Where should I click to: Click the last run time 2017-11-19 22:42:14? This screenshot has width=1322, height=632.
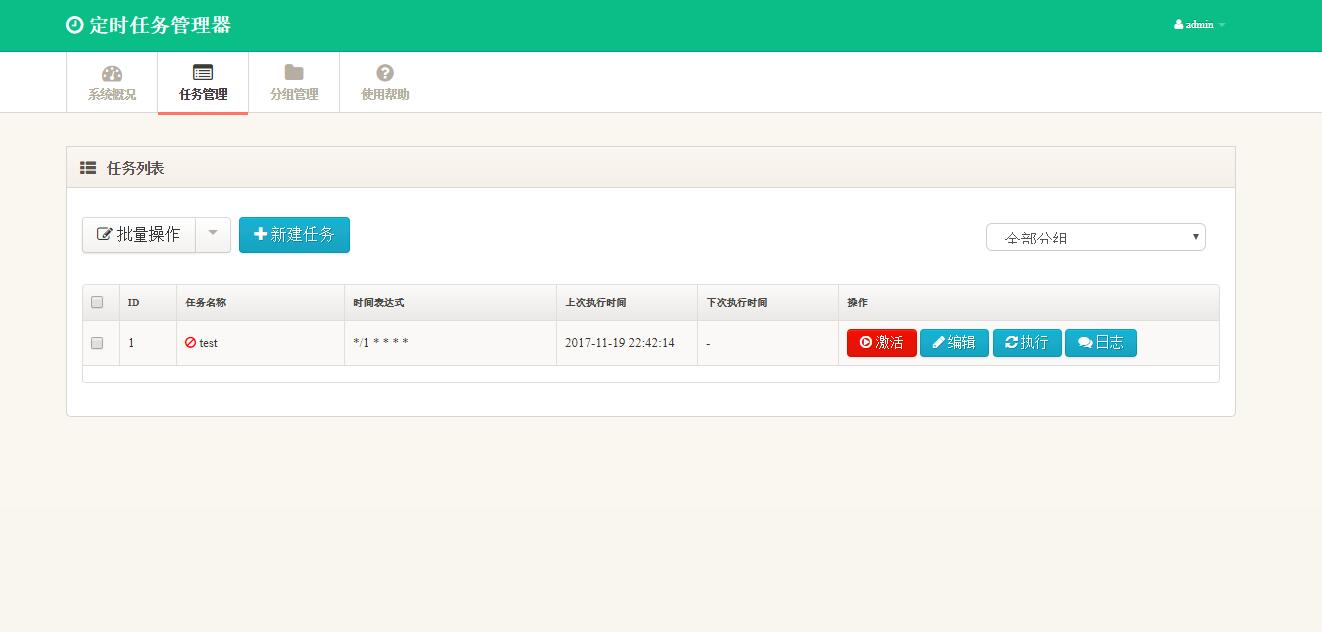click(620, 343)
